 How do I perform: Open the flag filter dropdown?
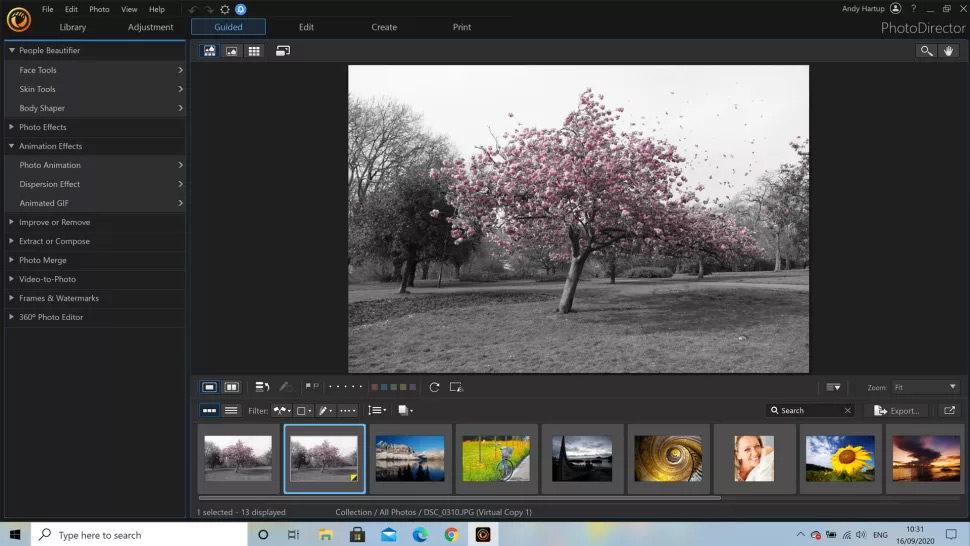(281, 411)
